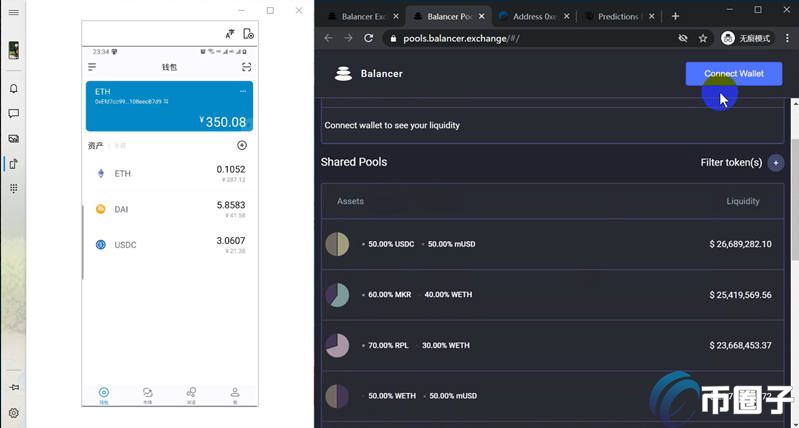Viewport: 799px width, 428px height.
Task: Open the 50% WETH / 50% mUSD pool
Action: (x=552, y=396)
